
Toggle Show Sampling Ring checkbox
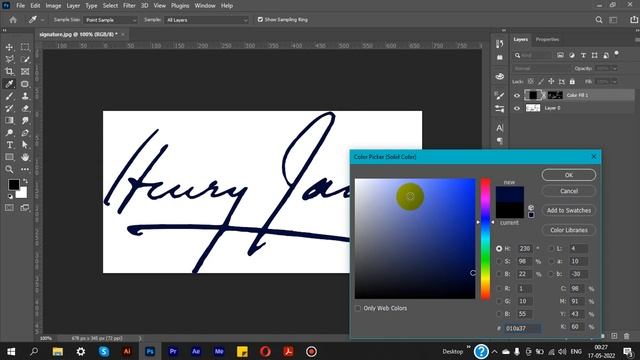[260, 20]
